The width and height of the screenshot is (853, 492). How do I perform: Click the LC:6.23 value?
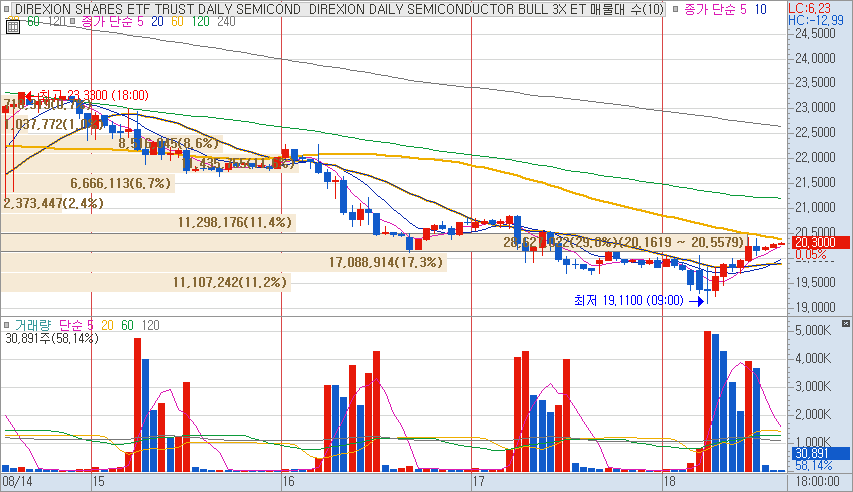click(x=809, y=8)
